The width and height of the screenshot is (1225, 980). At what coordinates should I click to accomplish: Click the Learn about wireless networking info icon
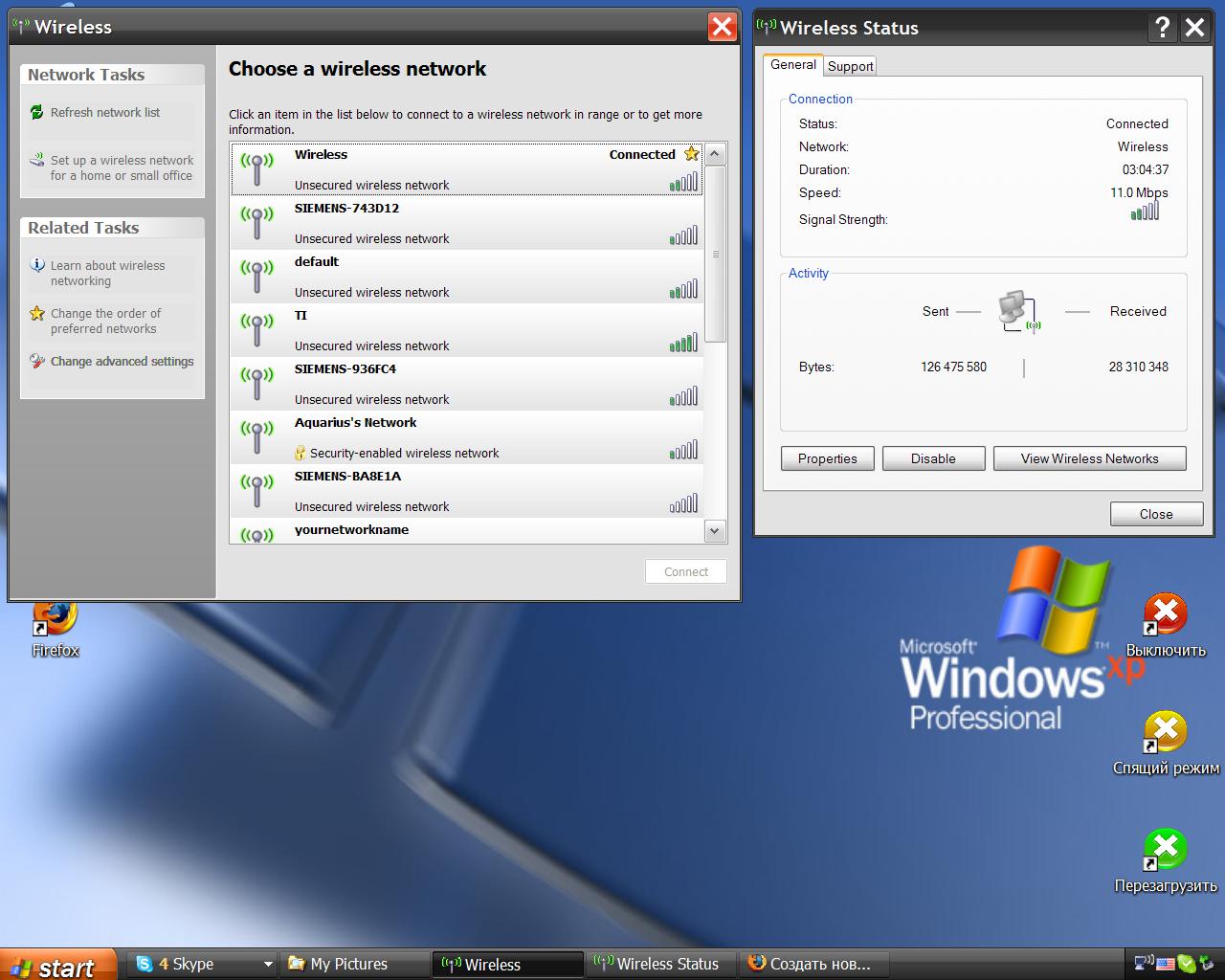pyautogui.click(x=36, y=266)
